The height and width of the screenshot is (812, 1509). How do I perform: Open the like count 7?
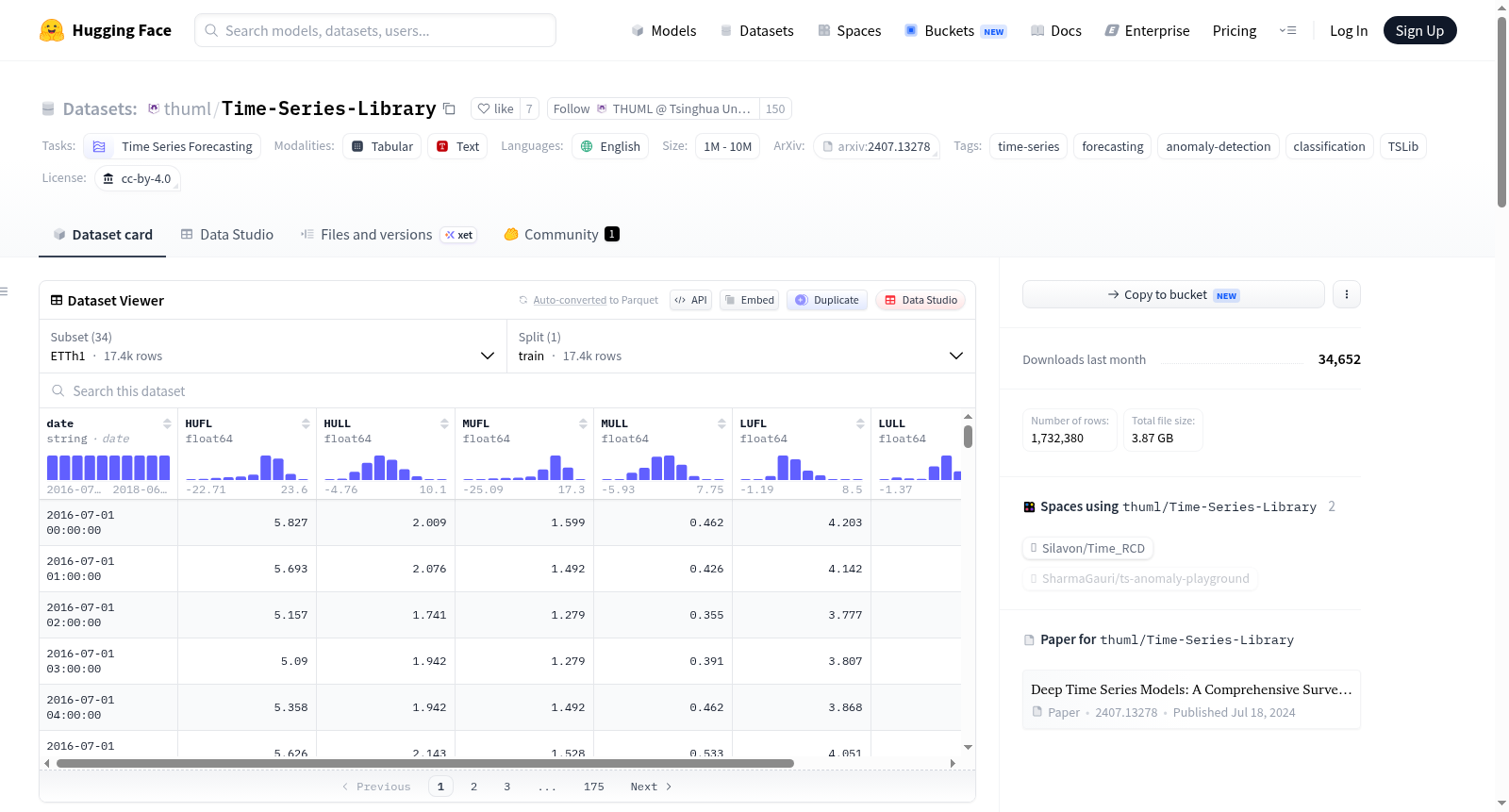tap(529, 108)
